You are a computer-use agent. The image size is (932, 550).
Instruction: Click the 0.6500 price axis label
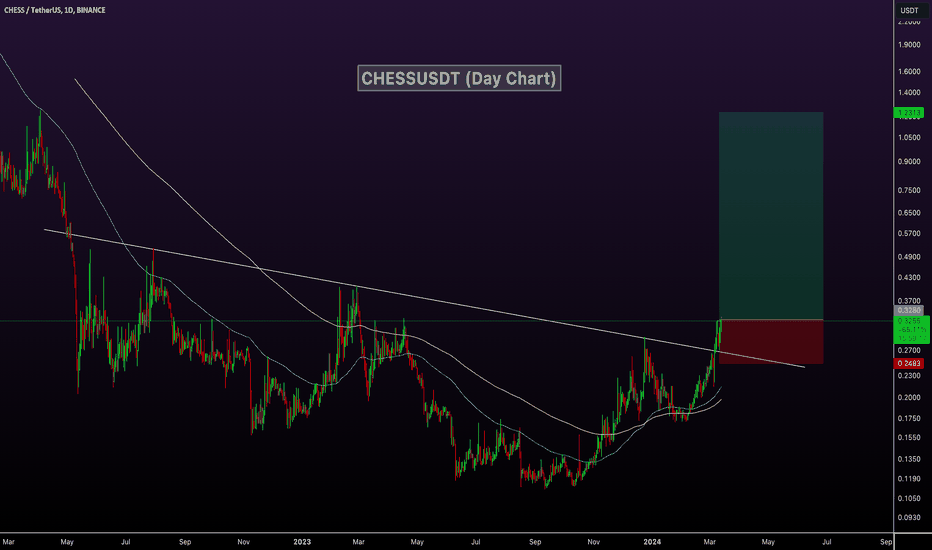[909, 213]
